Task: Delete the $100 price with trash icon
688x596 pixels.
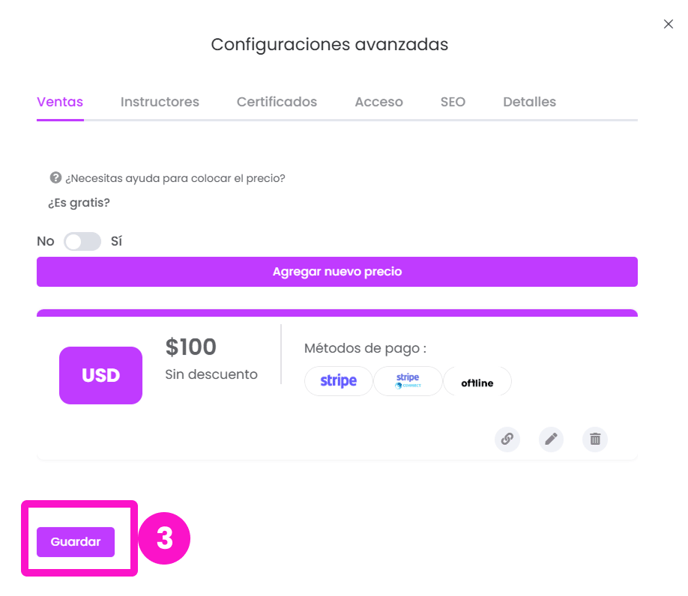Action: click(x=595, y=439)
